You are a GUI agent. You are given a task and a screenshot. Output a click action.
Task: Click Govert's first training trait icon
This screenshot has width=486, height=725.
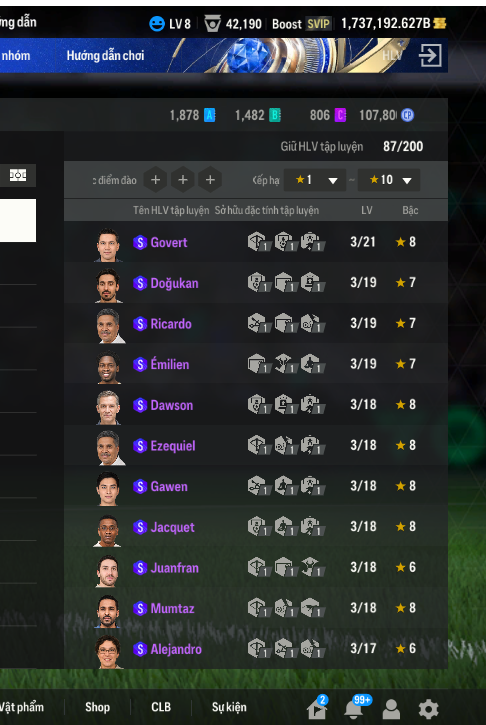[x=258, y=242]
